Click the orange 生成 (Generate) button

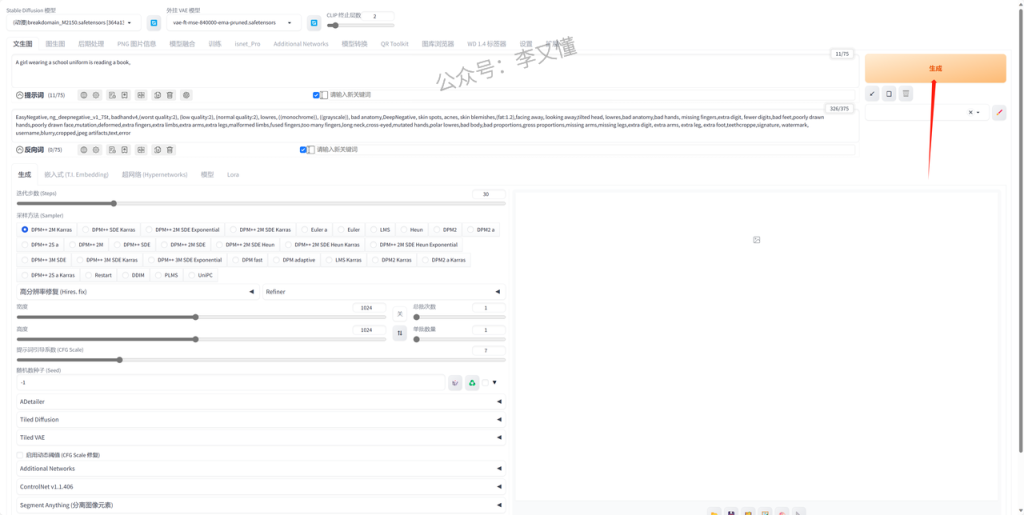coord(934,68)
